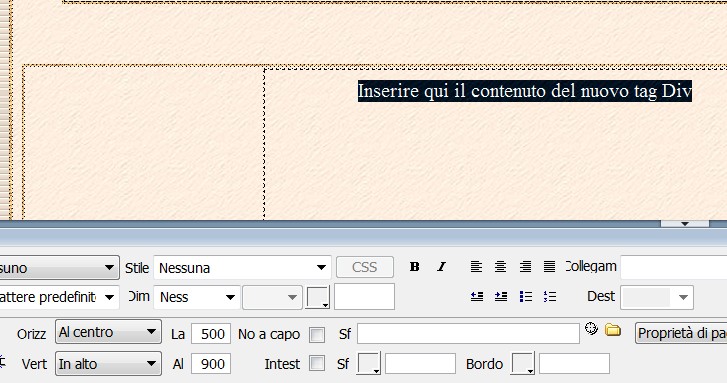Open the Vert dropdown set to In alto
This screenshot has width=727, height=383.
point(108,364)
